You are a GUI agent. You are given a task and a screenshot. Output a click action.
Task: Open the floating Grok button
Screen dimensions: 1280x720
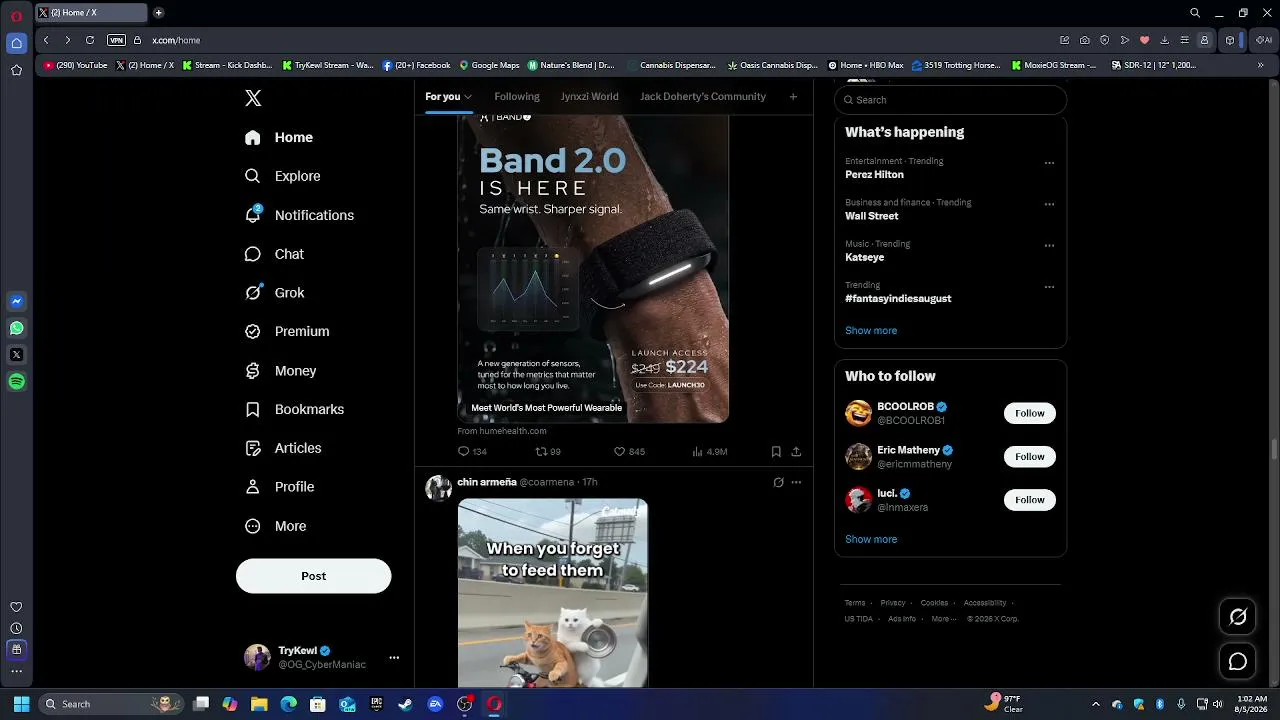[1238, 617]
